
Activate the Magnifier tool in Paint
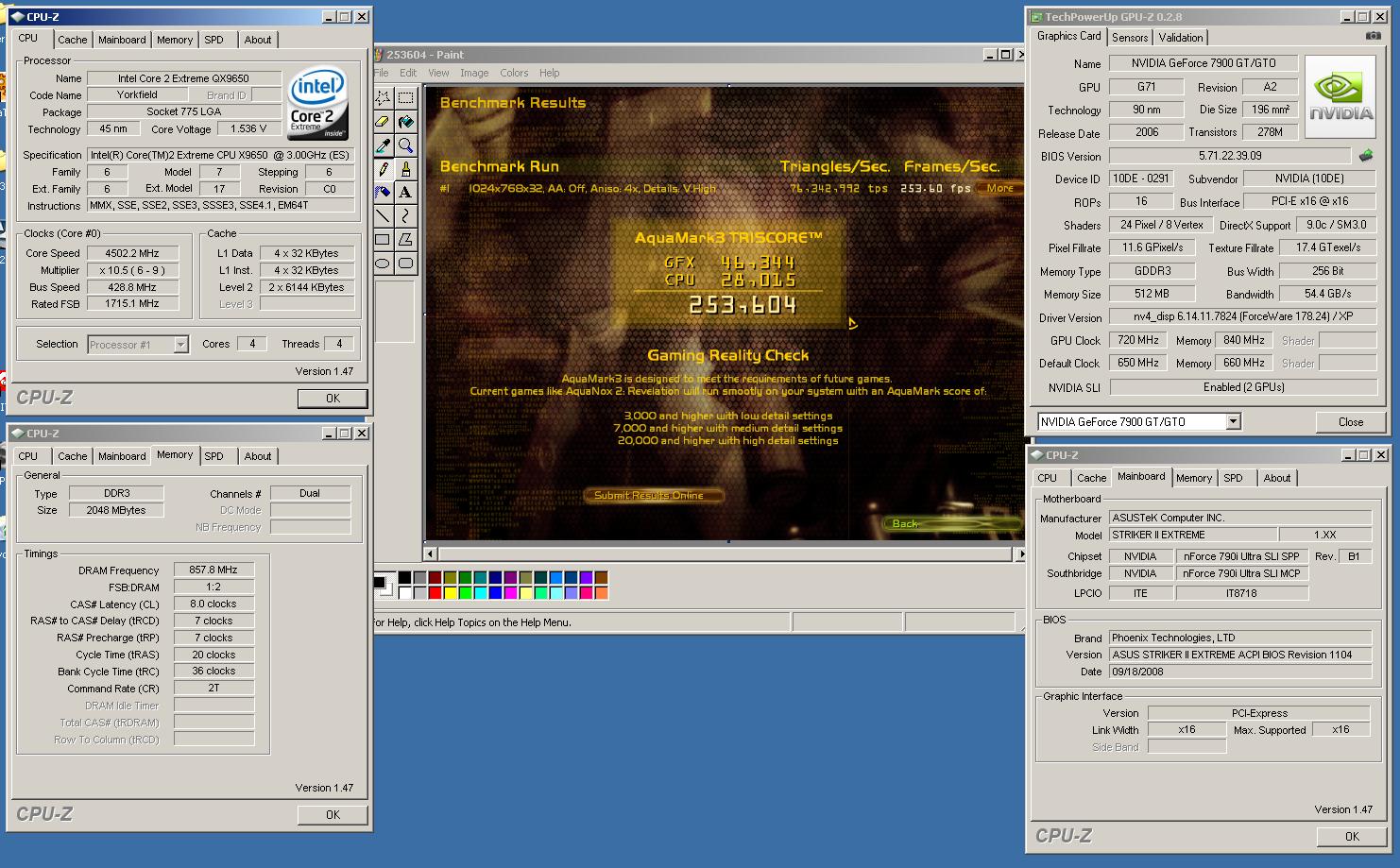(406, 145)
